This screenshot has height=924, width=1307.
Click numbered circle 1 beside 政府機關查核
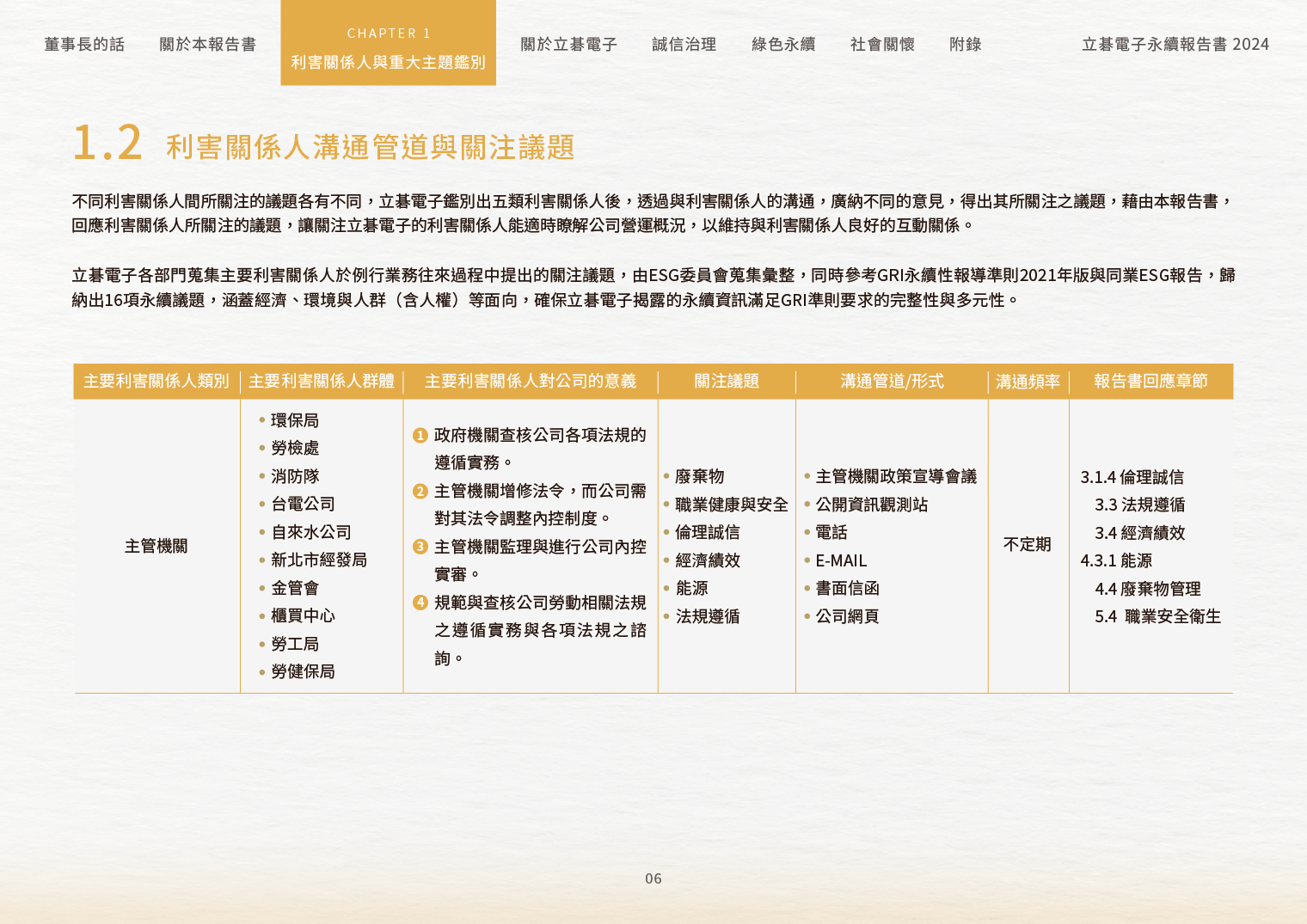pyautogui.click(x=420, y=435)
